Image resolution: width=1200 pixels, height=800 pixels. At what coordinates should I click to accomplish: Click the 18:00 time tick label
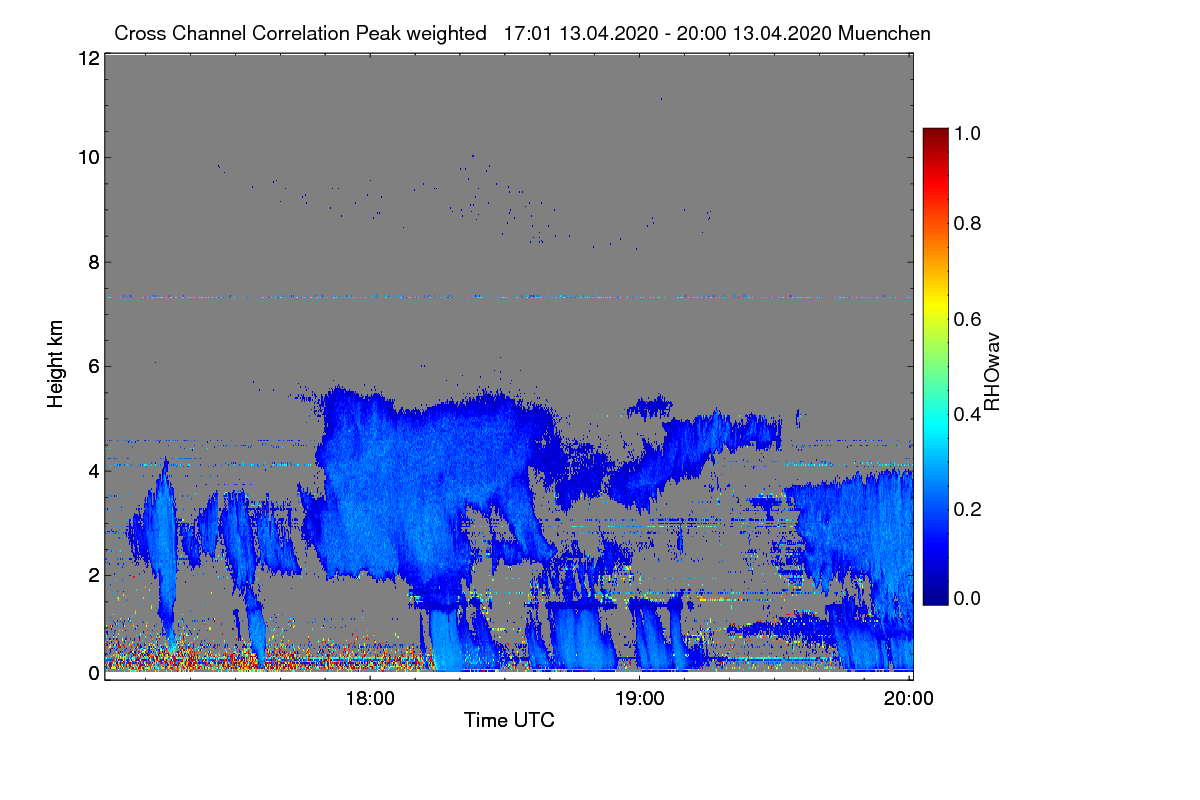point(369,699)
